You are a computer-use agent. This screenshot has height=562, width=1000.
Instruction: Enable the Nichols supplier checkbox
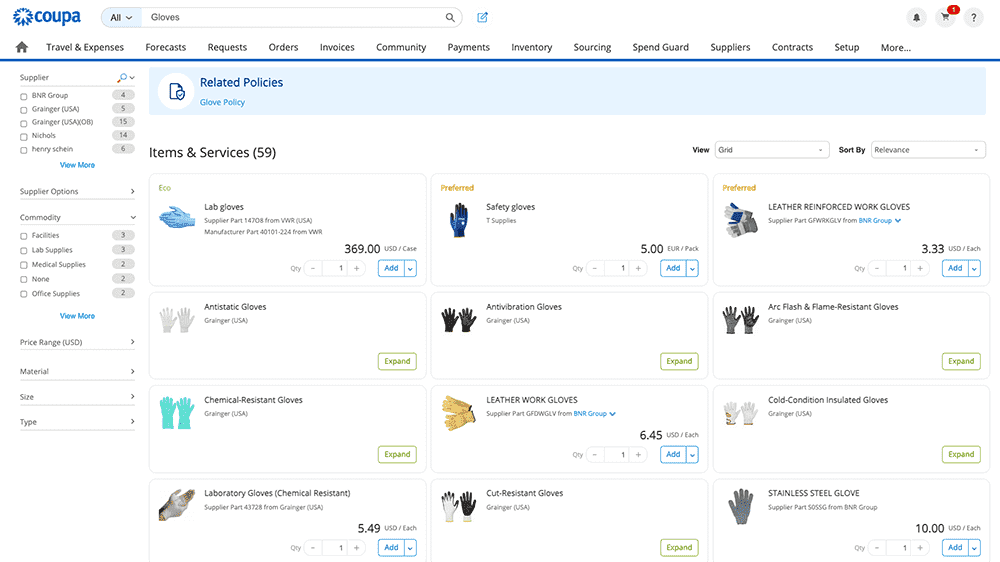coord(24,136)
